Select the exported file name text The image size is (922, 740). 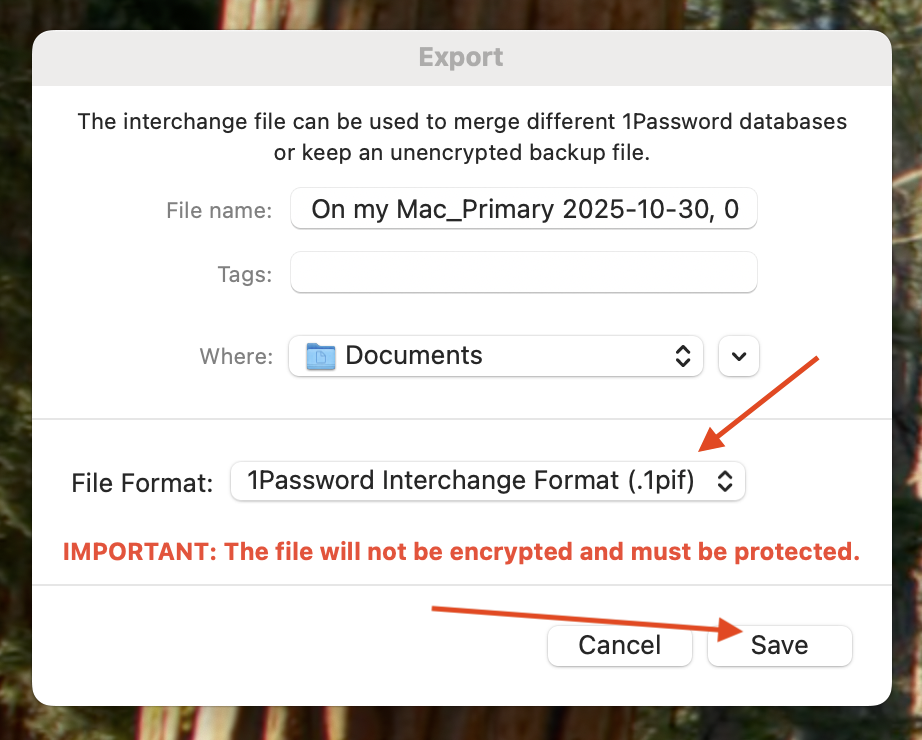point(523,209)
